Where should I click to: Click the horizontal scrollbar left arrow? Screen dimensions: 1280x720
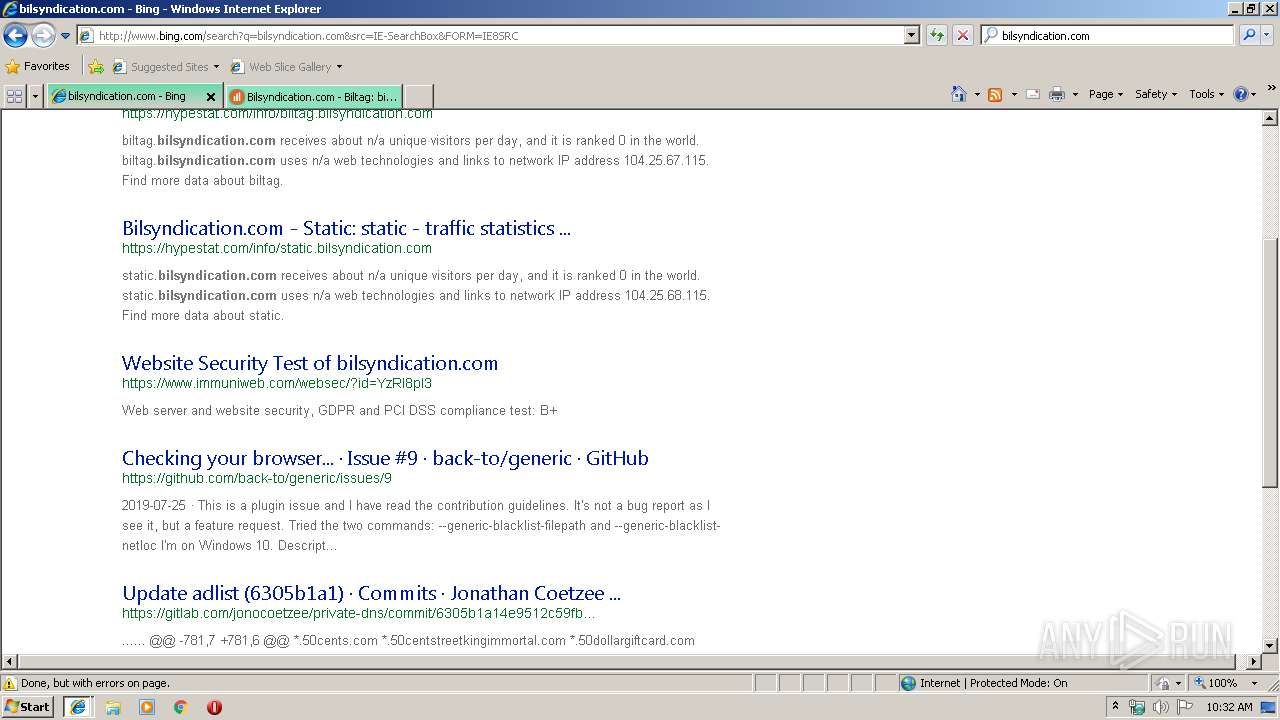point(9,661)
